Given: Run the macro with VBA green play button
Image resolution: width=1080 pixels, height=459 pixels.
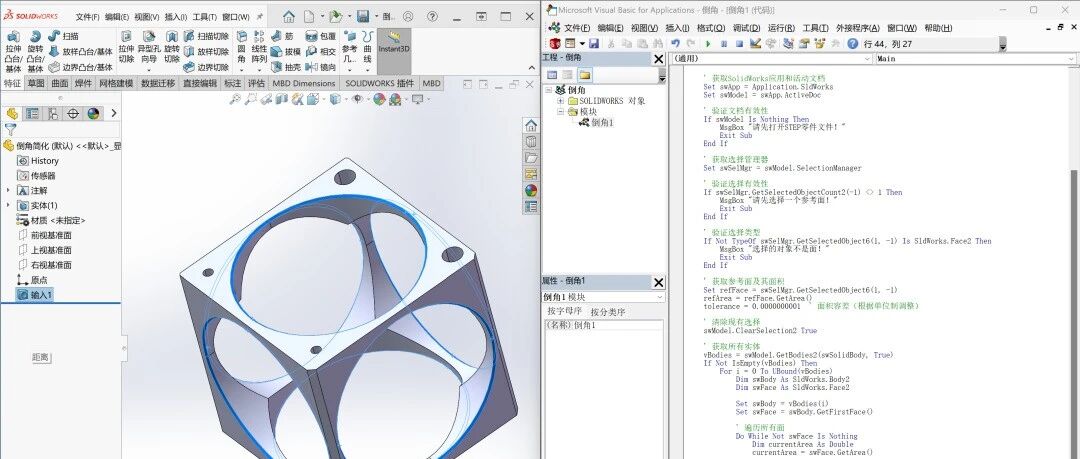Looking at the screenshot, I should 707,43.
